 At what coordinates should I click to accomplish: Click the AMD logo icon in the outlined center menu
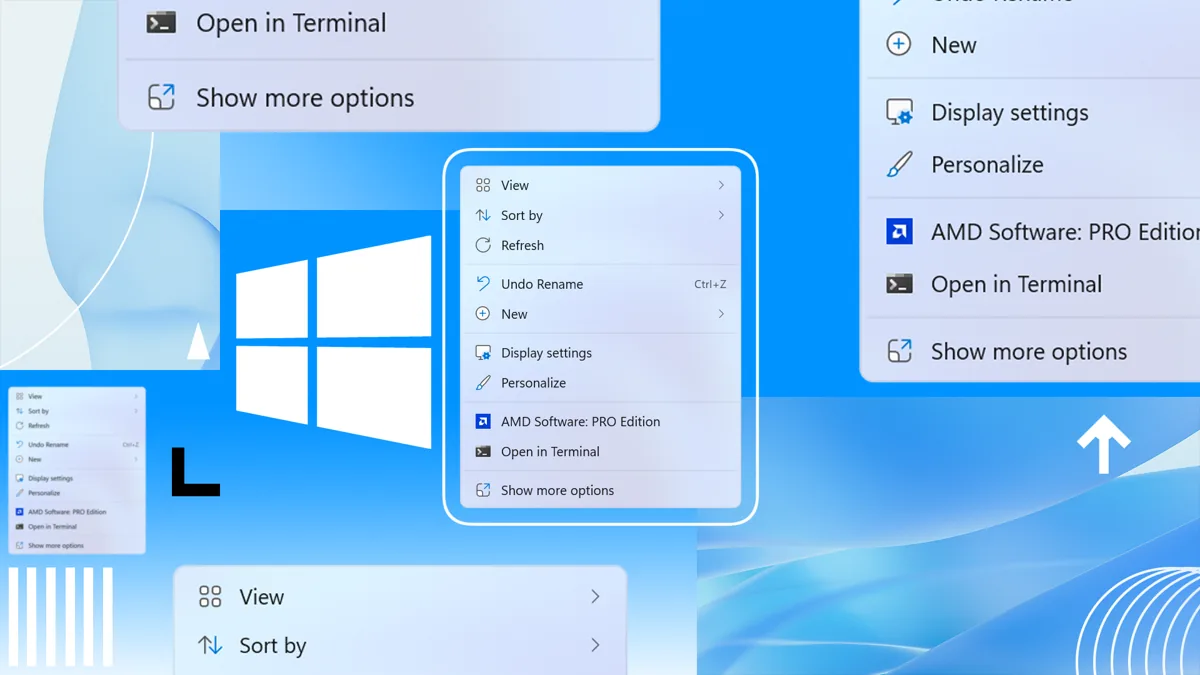[x=483, y=422]
